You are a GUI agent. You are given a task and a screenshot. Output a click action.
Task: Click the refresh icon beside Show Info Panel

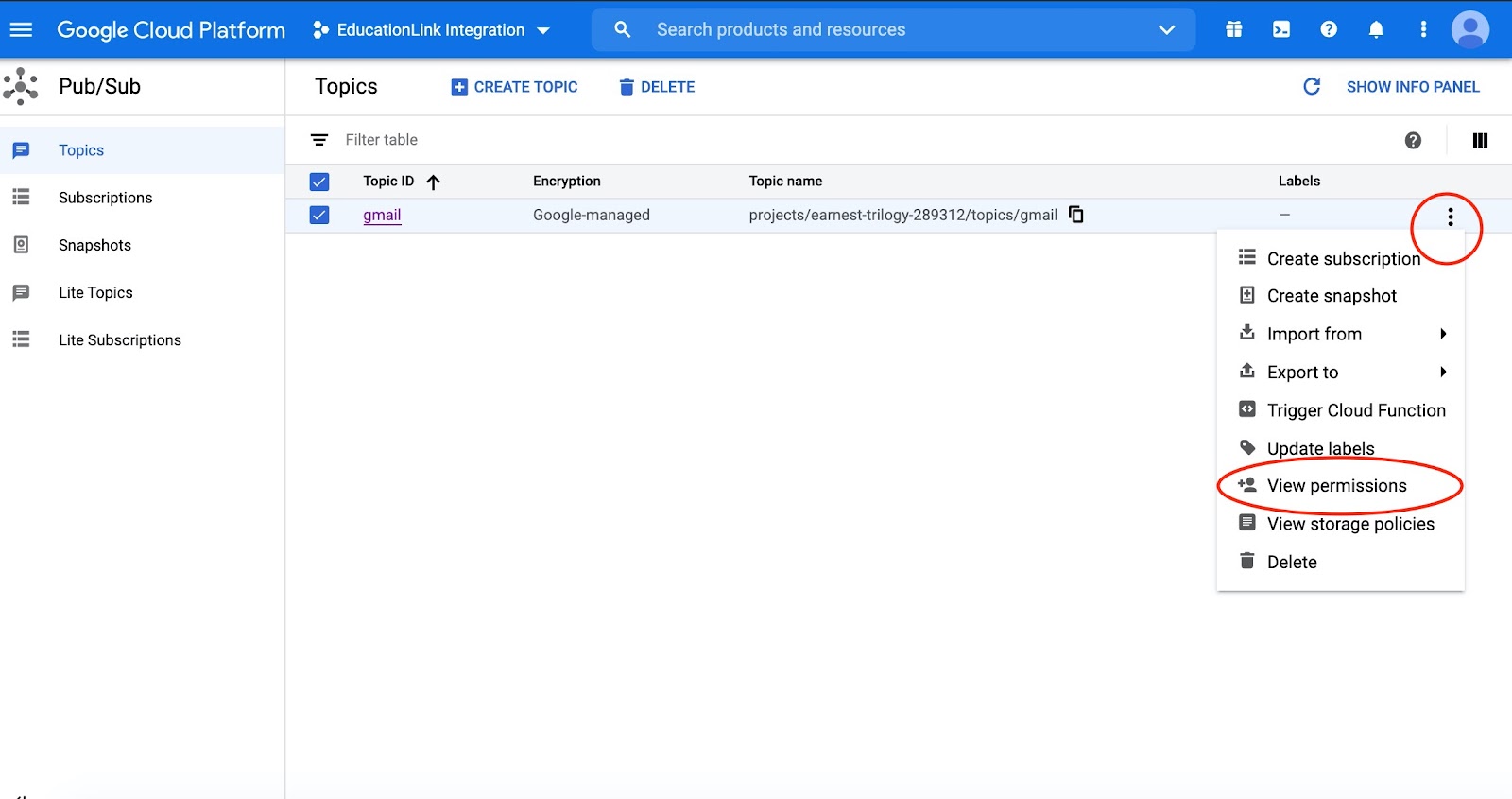coord(1312,87)
